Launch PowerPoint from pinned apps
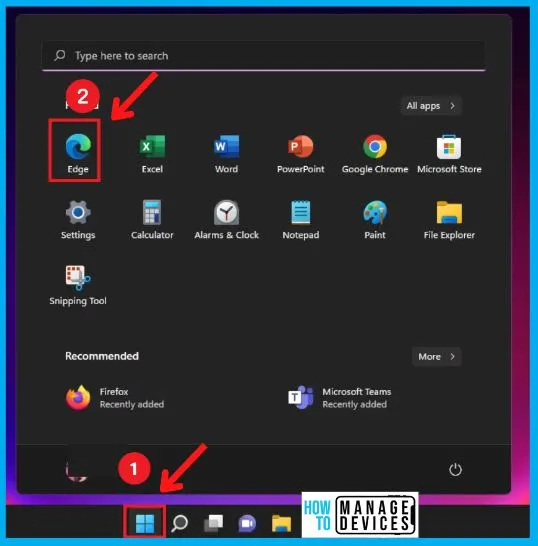The width and height of the screenshot is (538, 546). click(301, 154)
